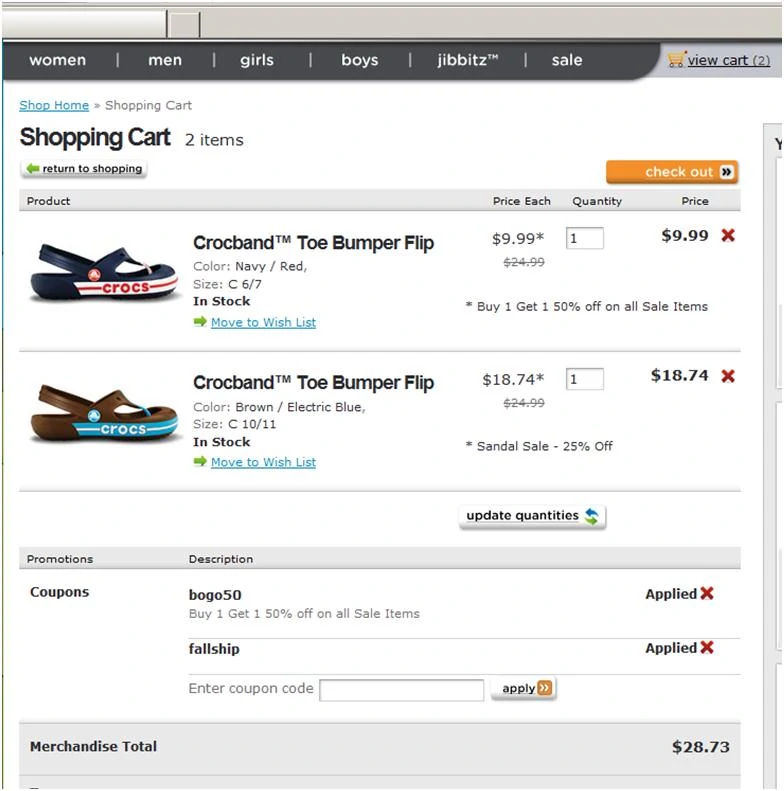
Task: Open the Brown / Electric Blue flip-flop thumbnail
Action: click(x=104, y=413)
